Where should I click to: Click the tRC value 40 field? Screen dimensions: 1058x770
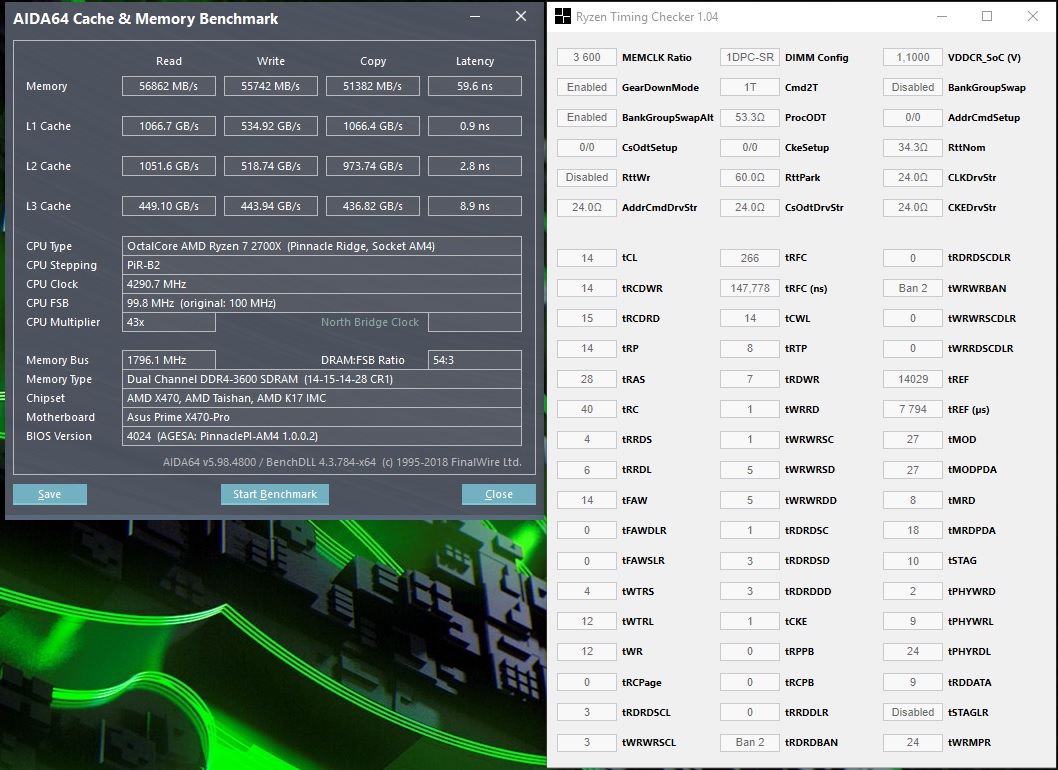click(x=586, y=409)
